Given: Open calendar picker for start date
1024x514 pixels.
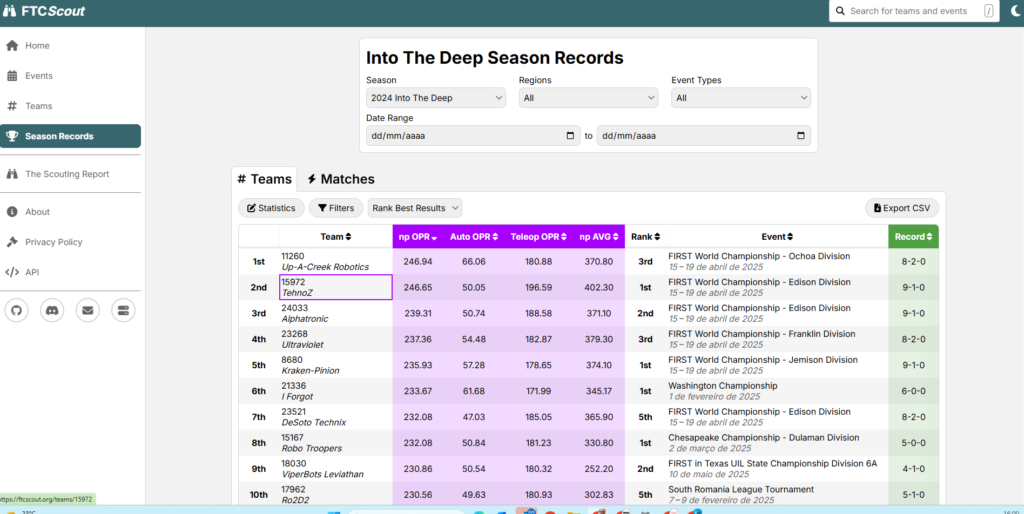Looking at the screenshot, I should pos(570,136).
